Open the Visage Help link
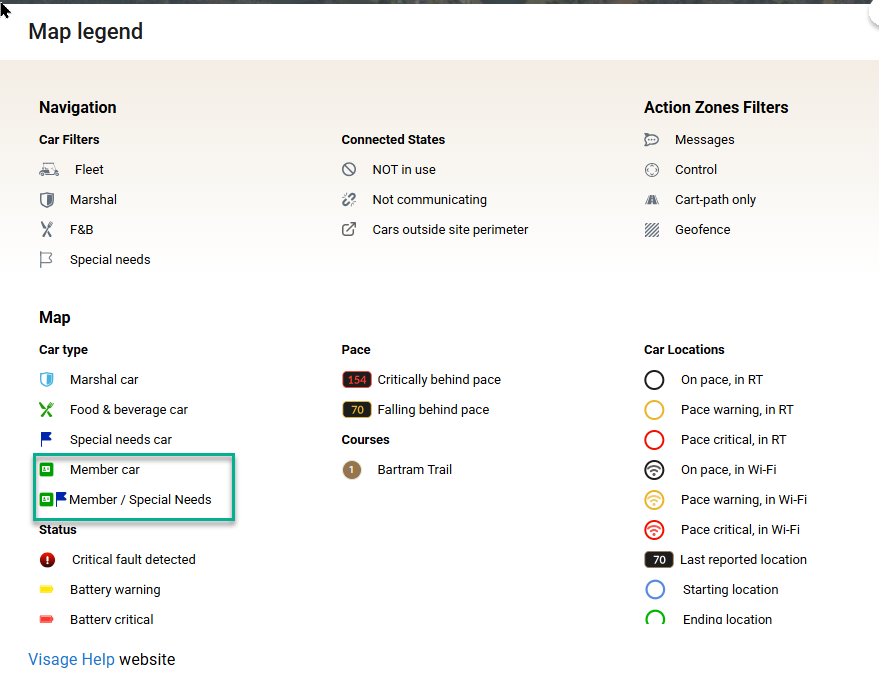The image size is (879, 675). tap(71, 659)
